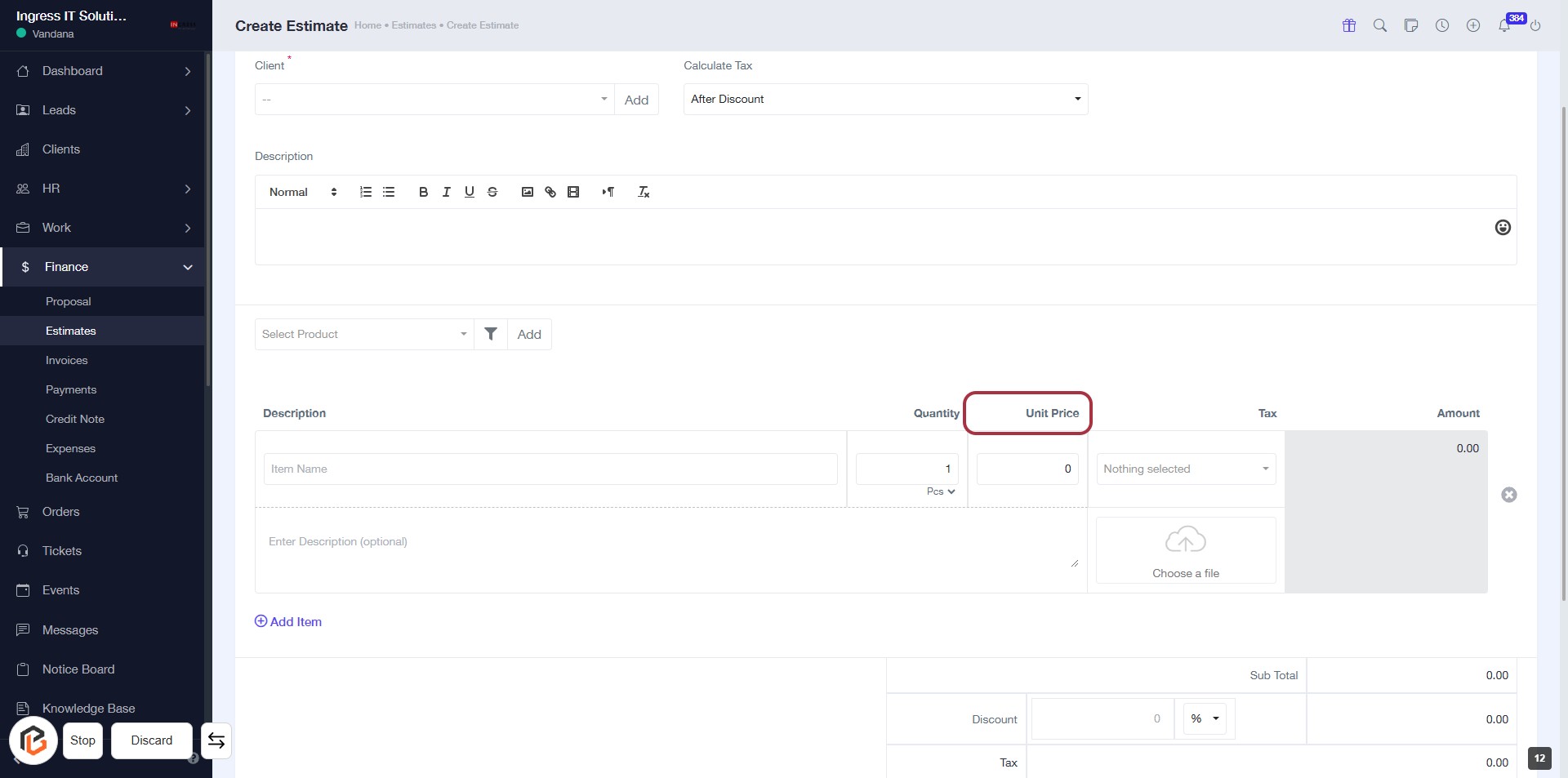Change the discount type percent dropdown

click(x=1205, y=718)
